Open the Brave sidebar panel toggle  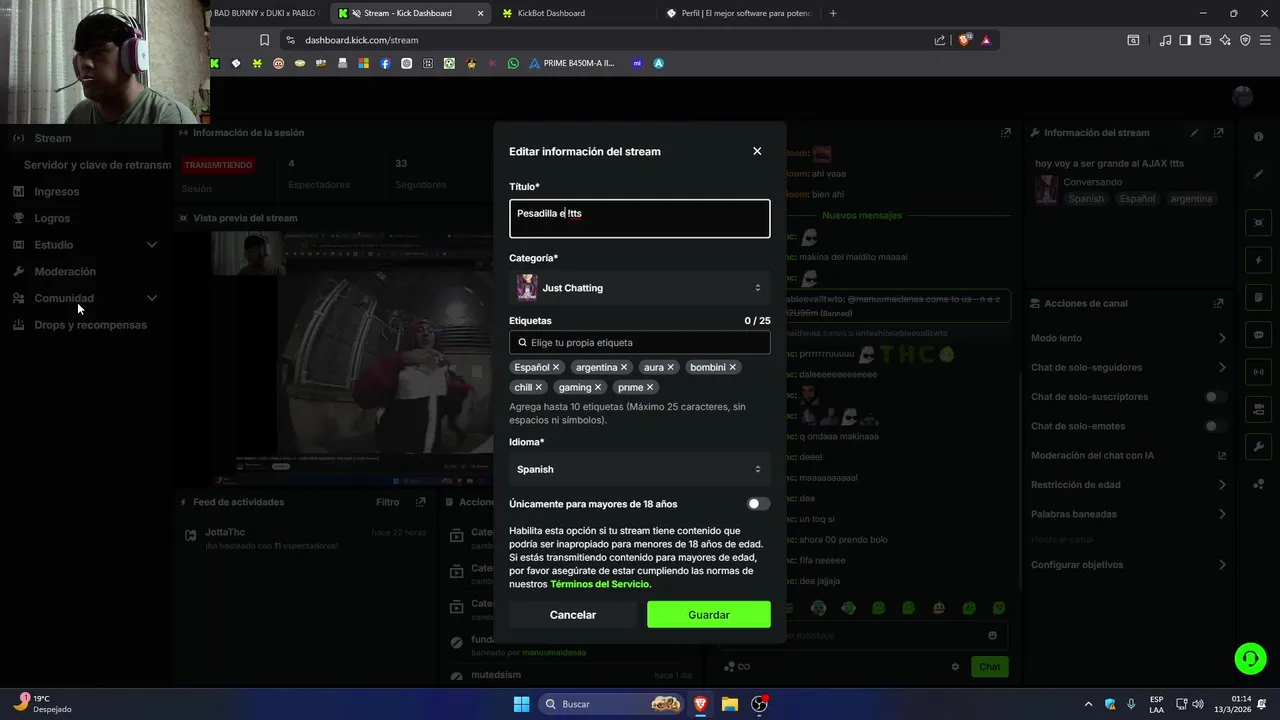point(1185,40)
